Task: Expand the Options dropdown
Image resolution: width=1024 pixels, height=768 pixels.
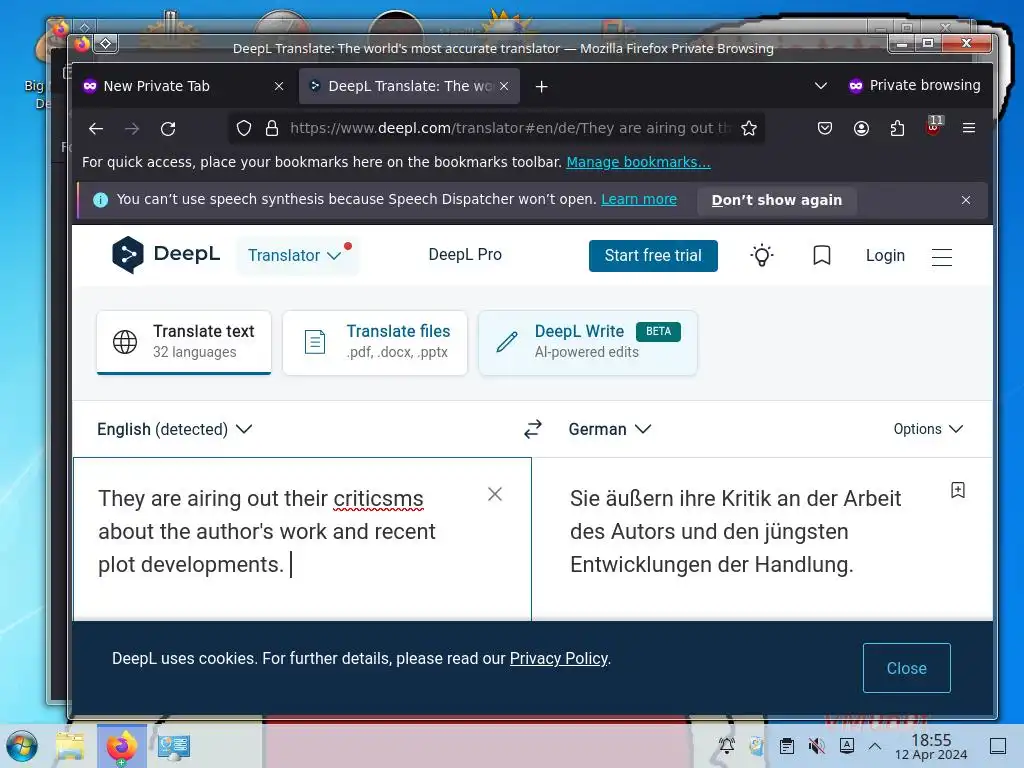Action: point(927,429)
